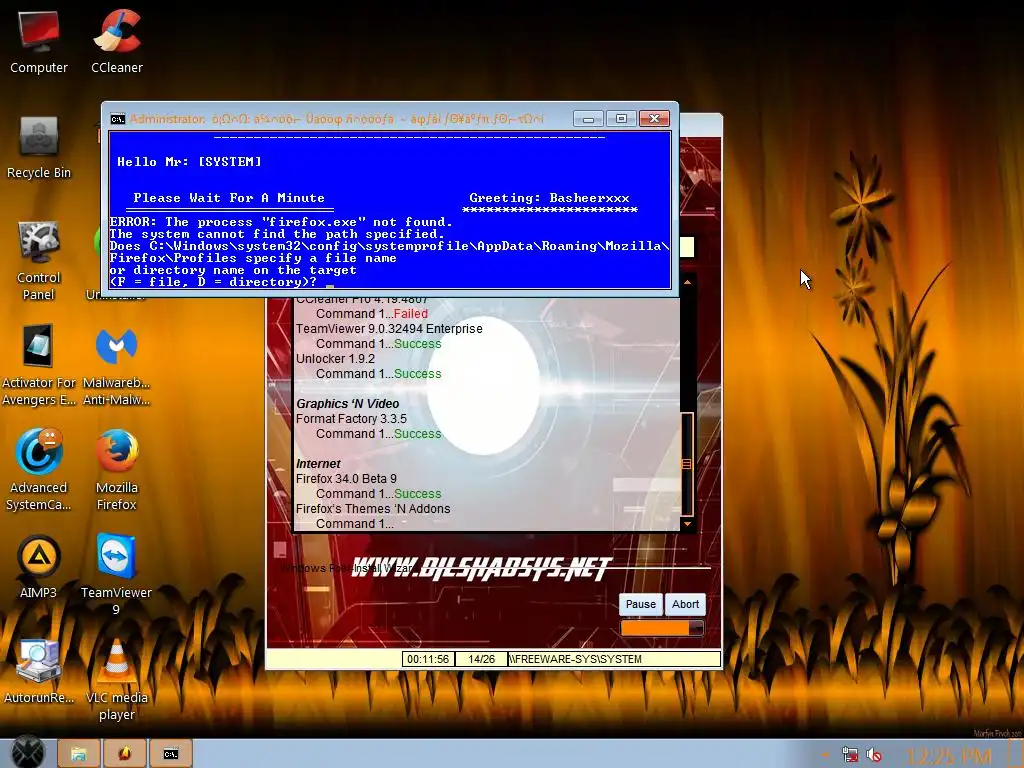Viewport: 1024px width, 768px height.
Task: Click the network tray icon
Action: 850,755
